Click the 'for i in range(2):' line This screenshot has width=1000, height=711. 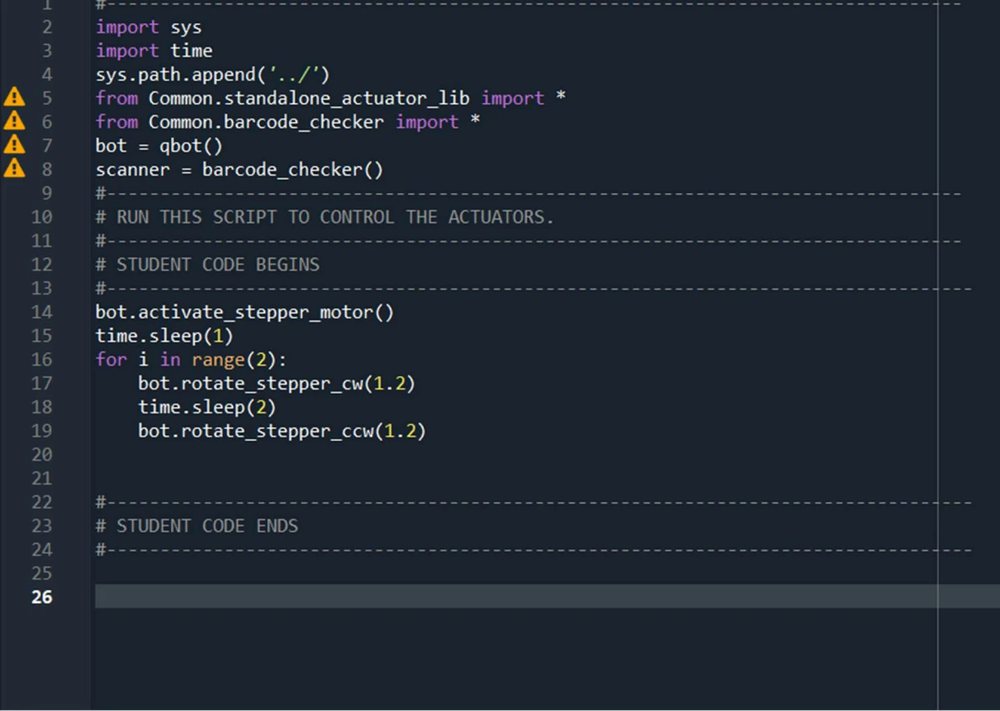tap(191, 360)
